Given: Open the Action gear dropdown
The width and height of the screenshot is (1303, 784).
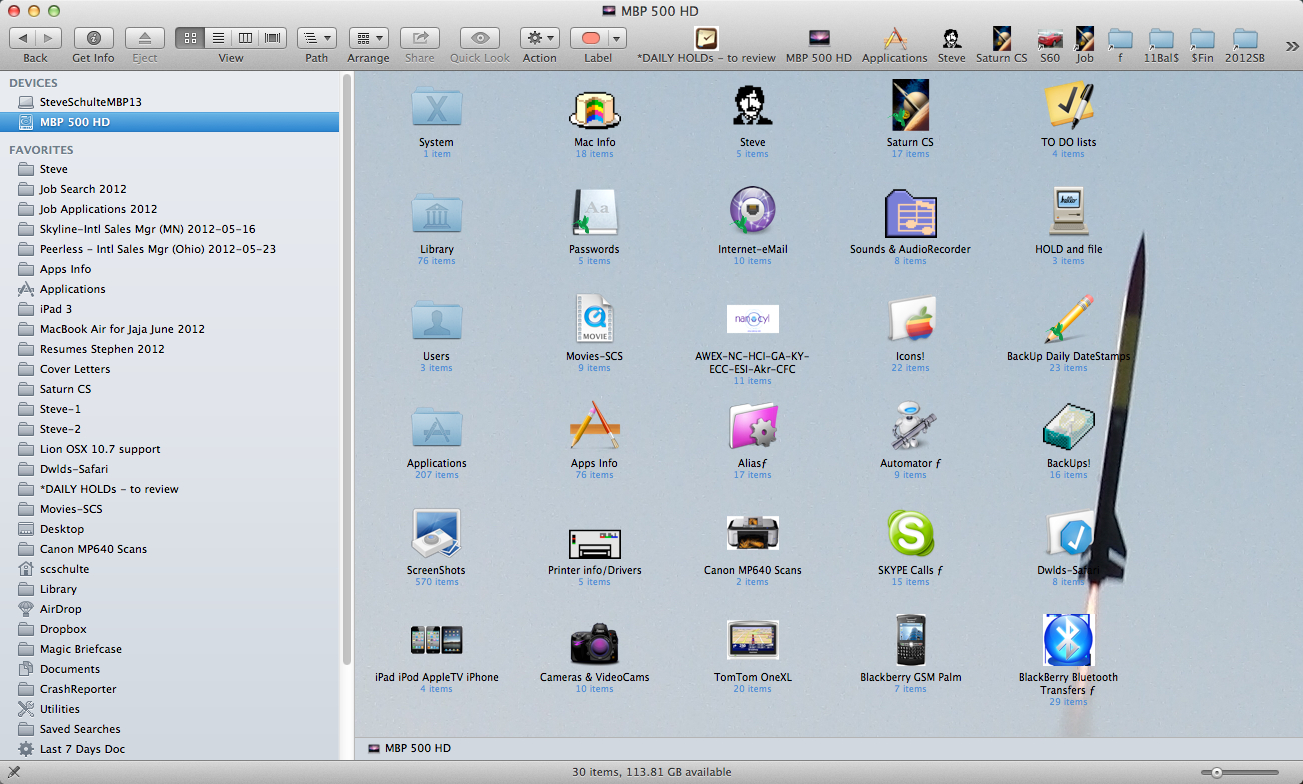Looking at the screenshot, I should (539, 38).
